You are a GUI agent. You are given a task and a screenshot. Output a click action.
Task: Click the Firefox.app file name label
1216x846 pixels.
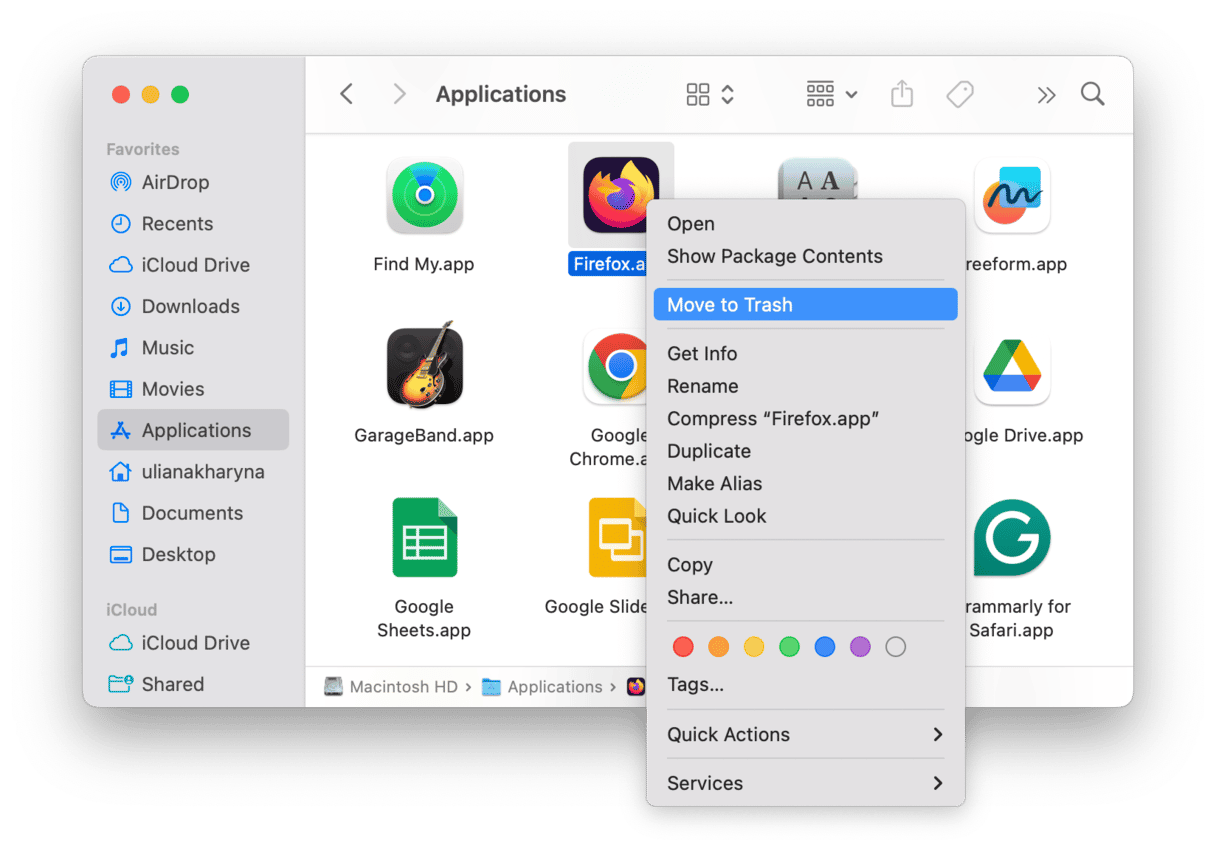pyautogui.click(x=609, y=264)
